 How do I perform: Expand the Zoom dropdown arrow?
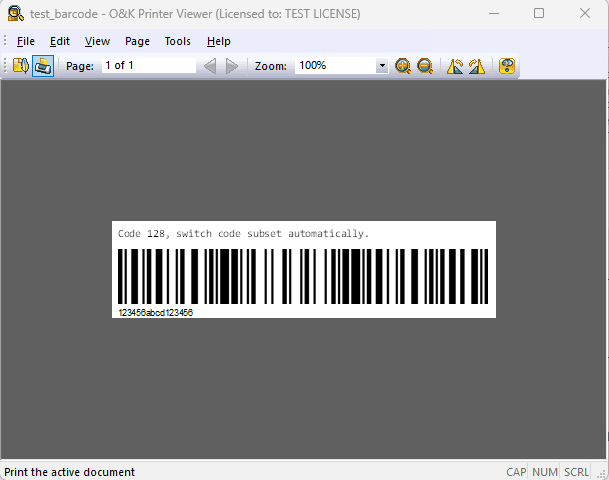(382, 66)
